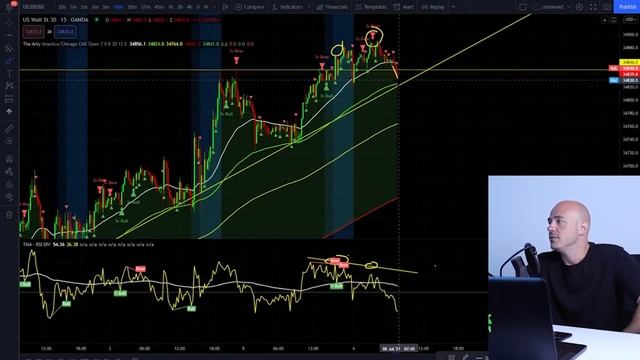The height and width of the screenshot is (360, 640).
Task: Click the date label on time axis
Action: click(398, 349)
